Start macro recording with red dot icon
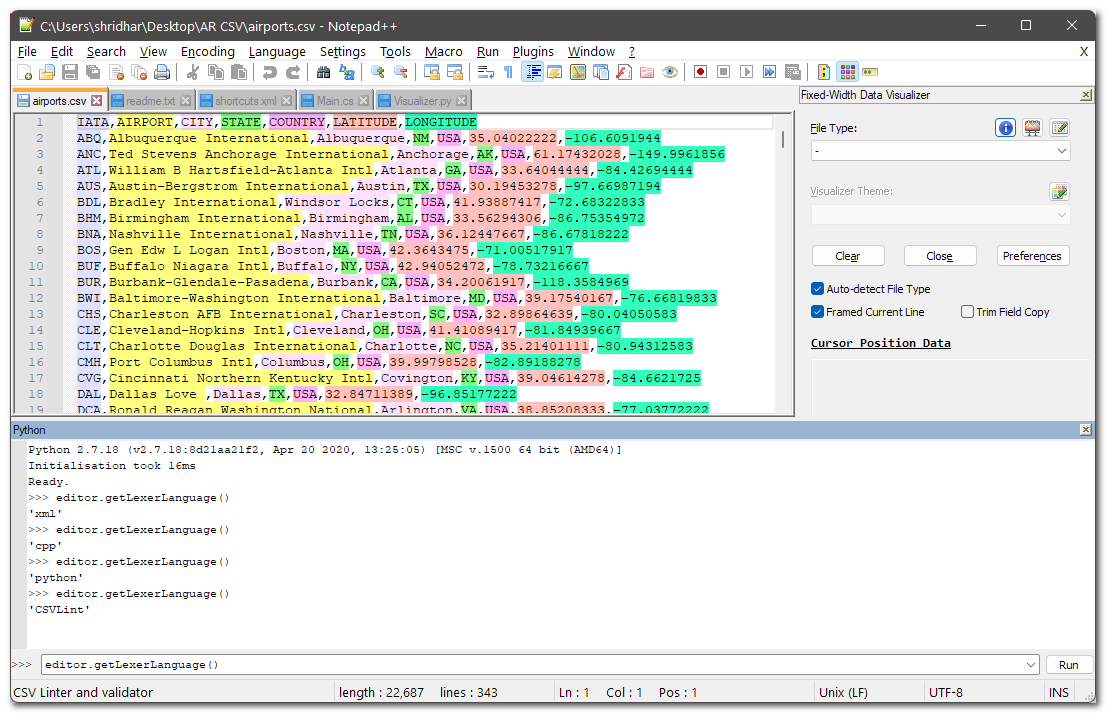 [700, 72]
